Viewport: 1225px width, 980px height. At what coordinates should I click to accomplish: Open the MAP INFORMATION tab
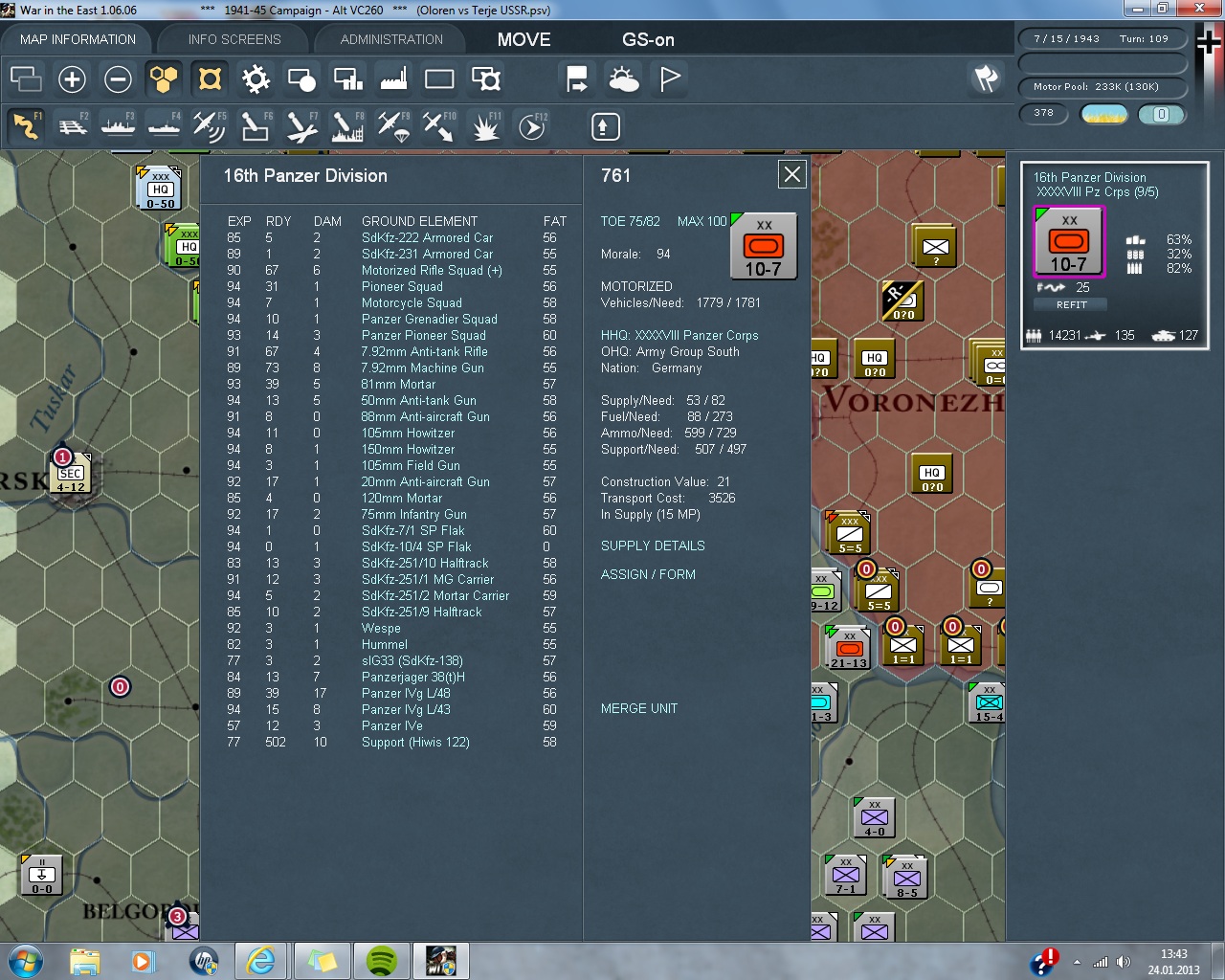click(78, 39)
